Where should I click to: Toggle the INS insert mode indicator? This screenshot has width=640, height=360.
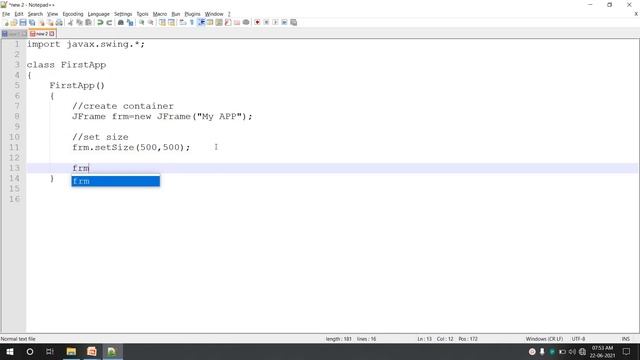(625, 339)
